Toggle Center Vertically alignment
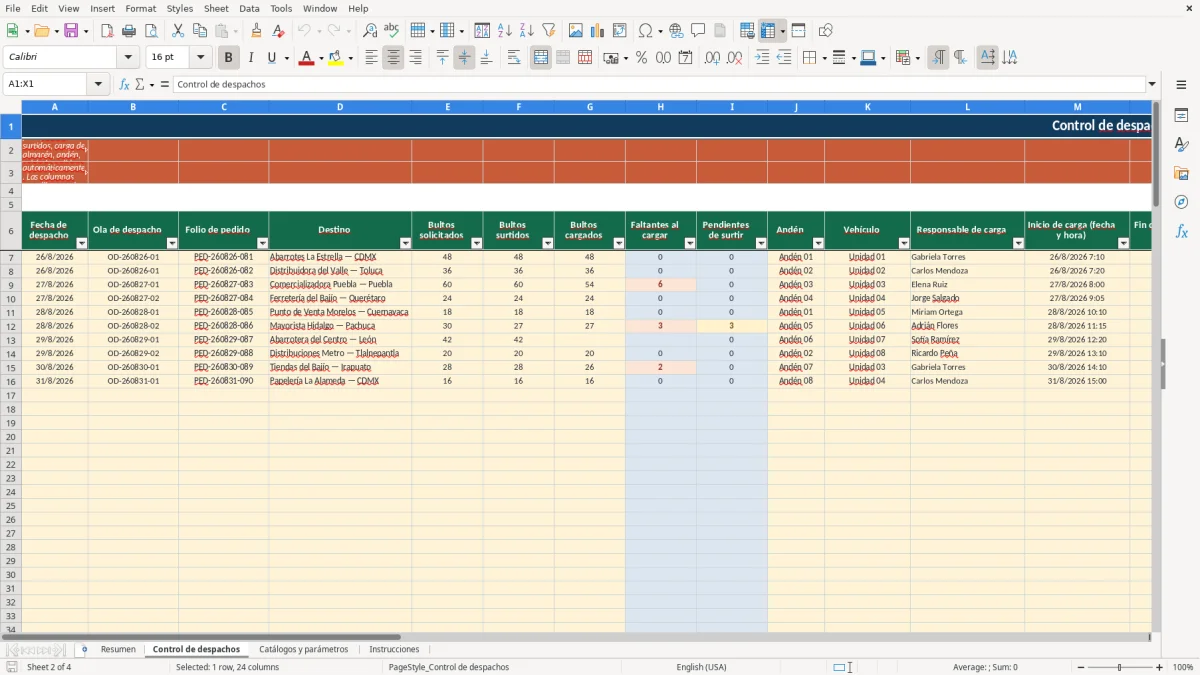This screenshot has height=675, width=1200. tap(465, 58)
